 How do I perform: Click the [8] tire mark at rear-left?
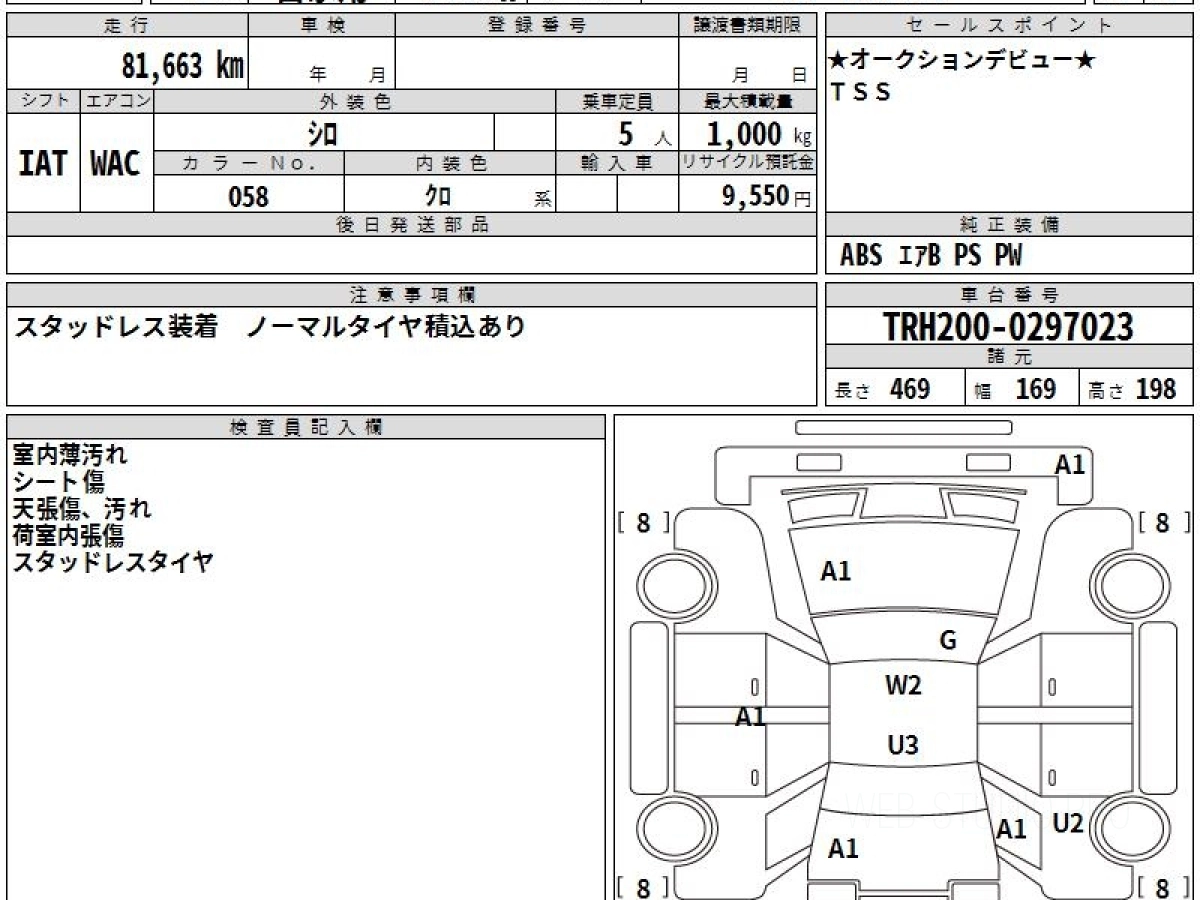click(x=643, y=888)
